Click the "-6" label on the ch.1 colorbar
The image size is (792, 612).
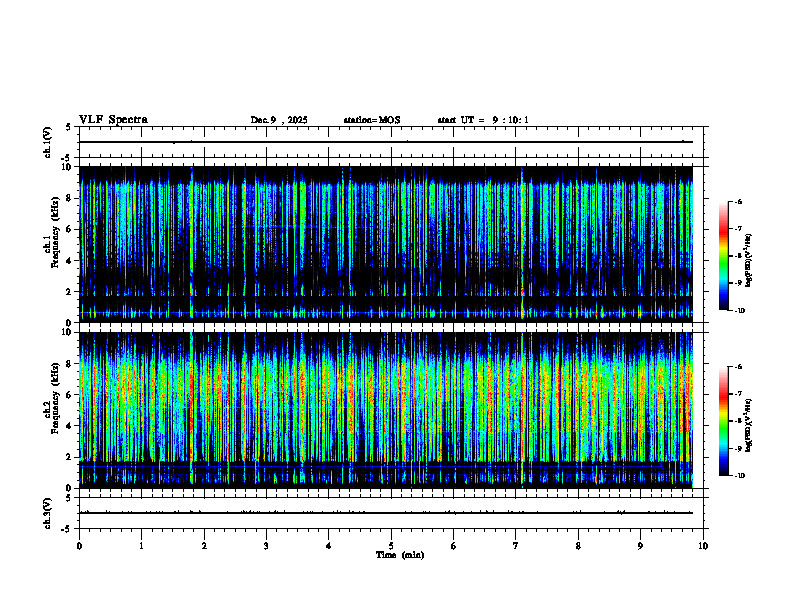click(739, 201)
